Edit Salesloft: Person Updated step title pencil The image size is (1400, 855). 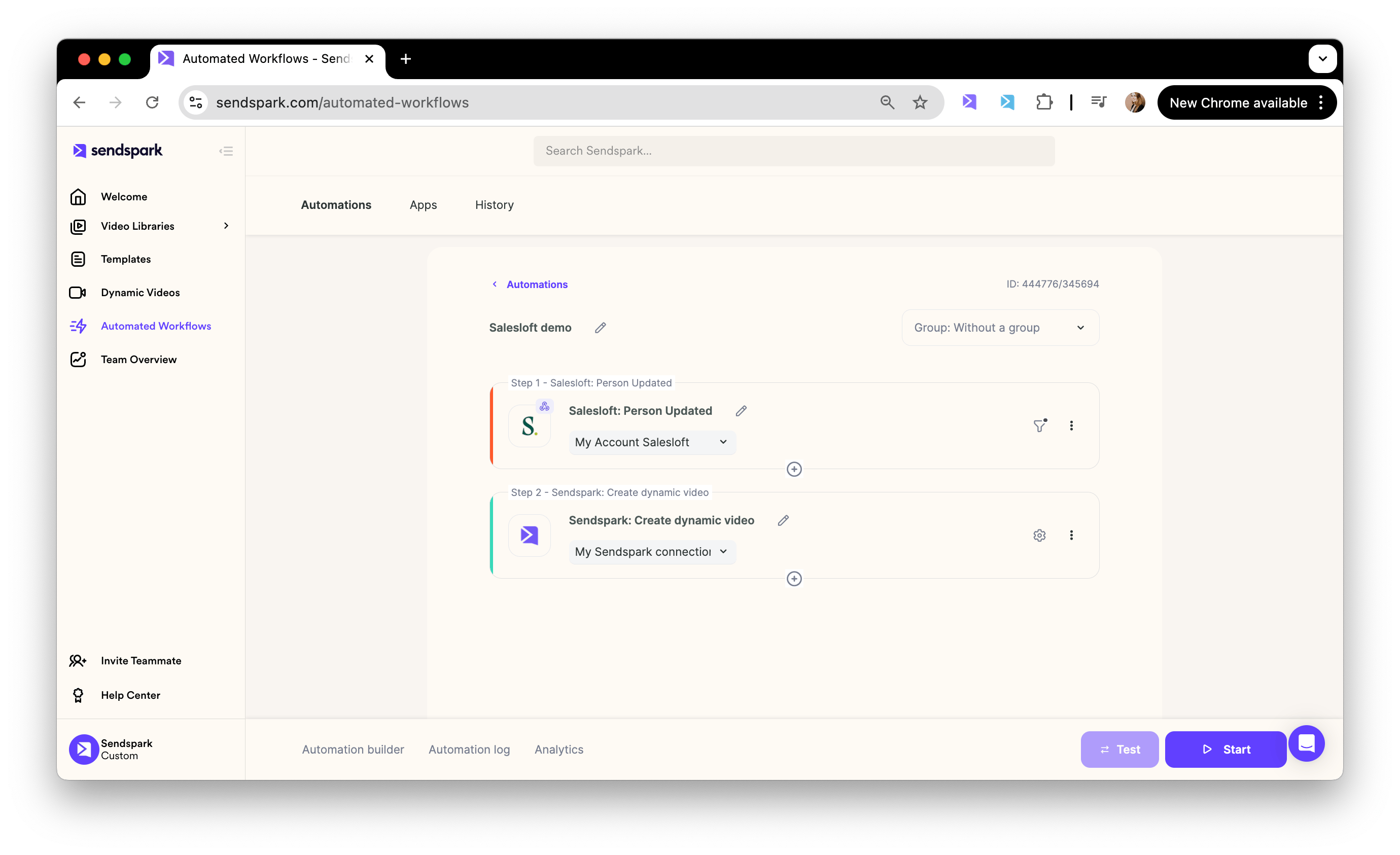pos(741,411)
